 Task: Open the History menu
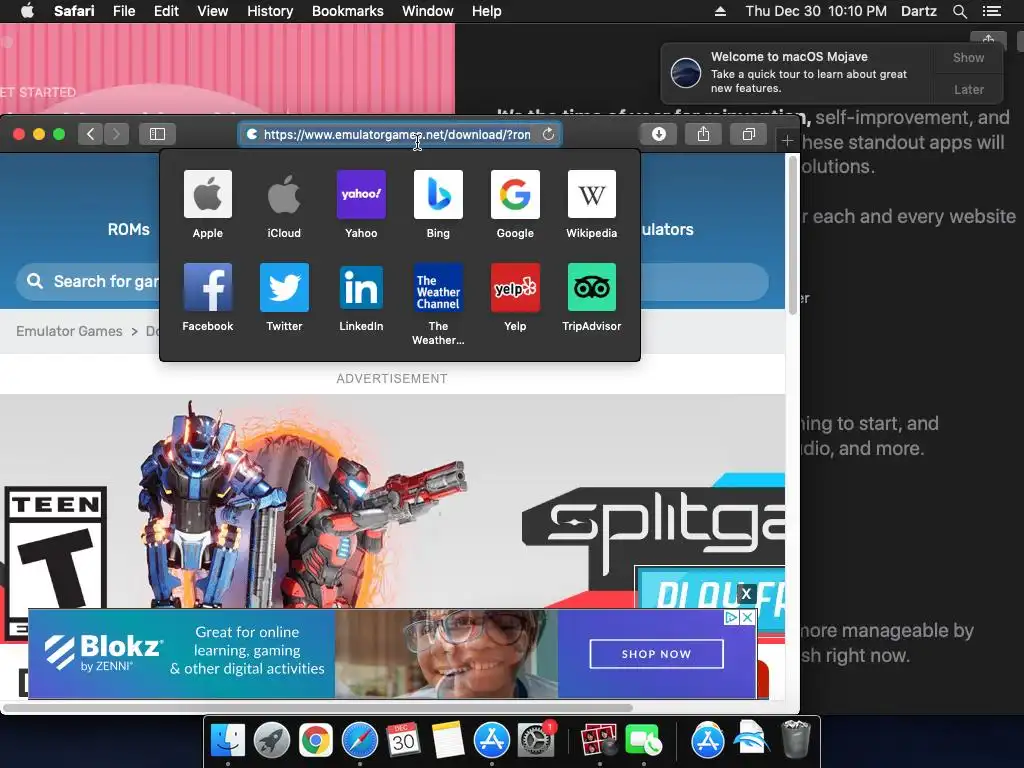270,11
